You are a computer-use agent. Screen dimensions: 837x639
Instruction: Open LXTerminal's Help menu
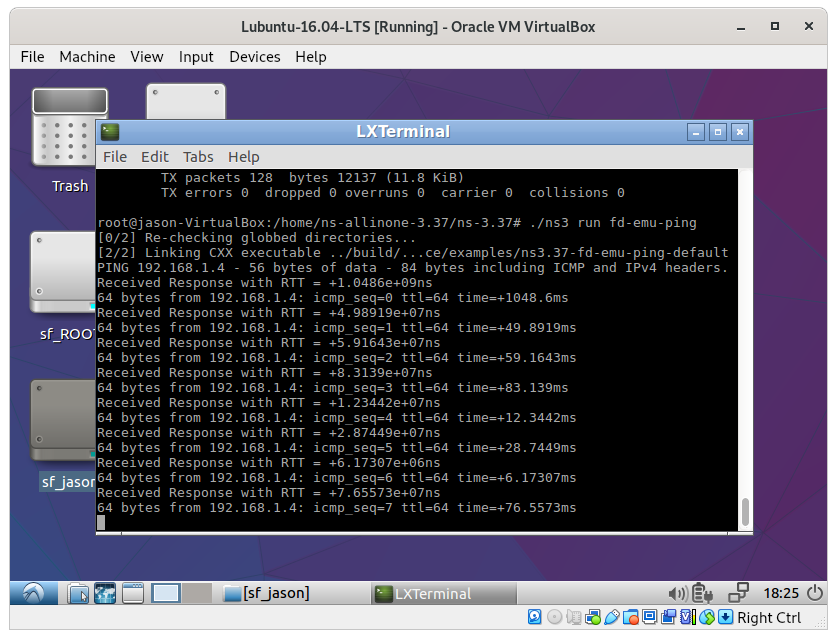pos(243,157)
